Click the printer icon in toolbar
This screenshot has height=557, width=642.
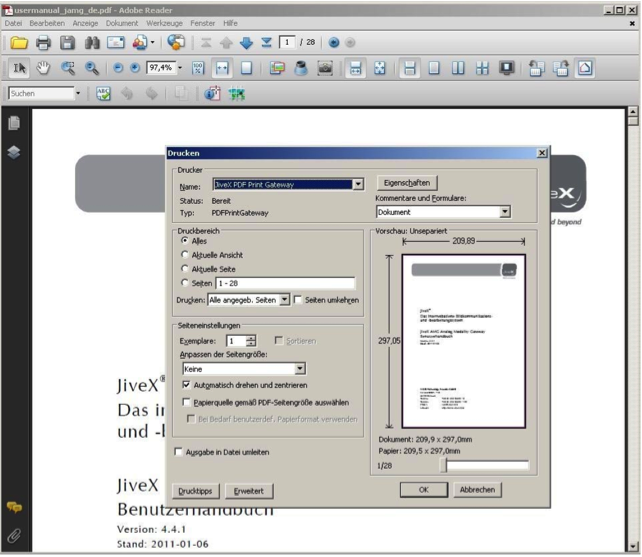tap(43, 43)
